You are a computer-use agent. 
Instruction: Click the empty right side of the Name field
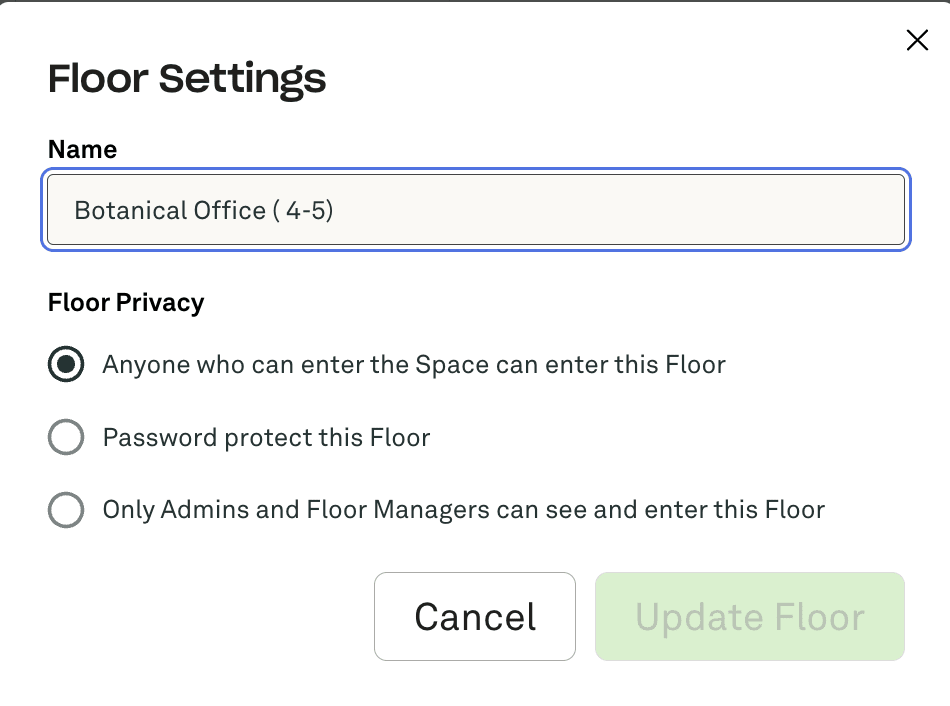click(700, 211)
